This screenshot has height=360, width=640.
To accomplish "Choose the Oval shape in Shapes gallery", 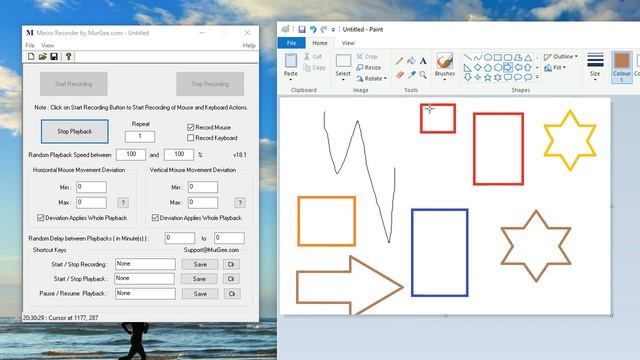I will (488, 58).
